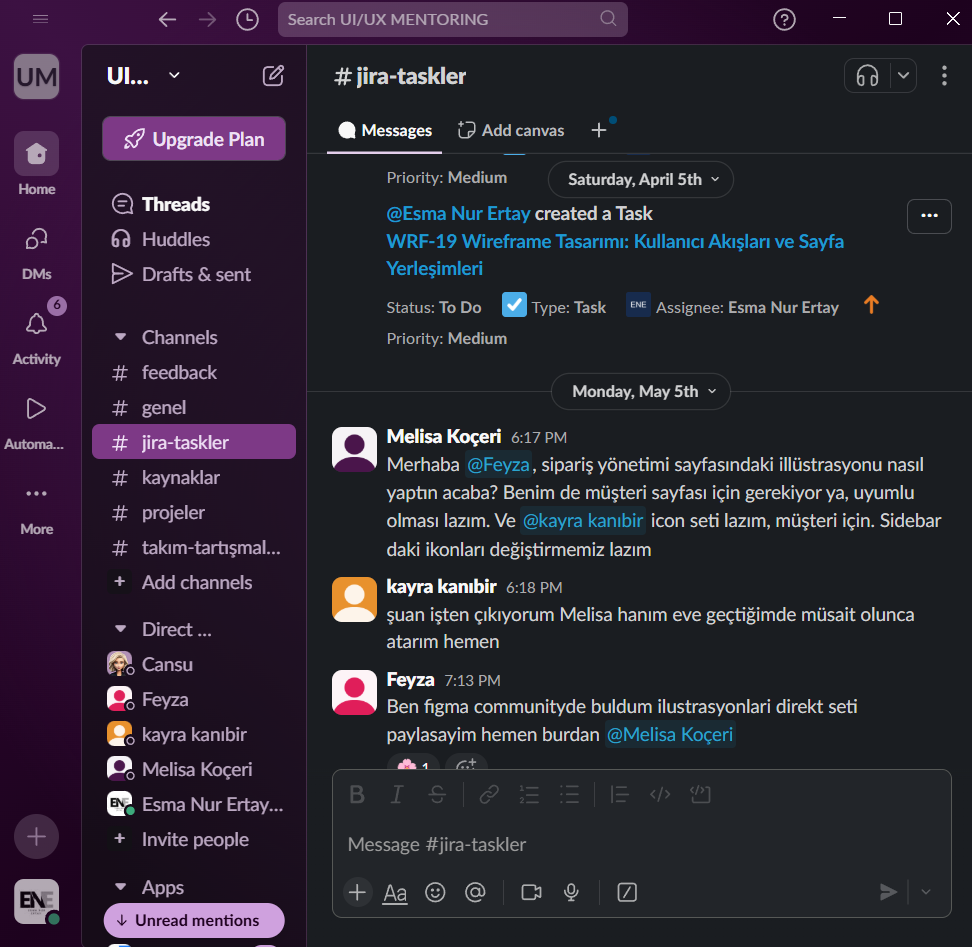Click the attachment plus icon
Image resolution: width=972 pixels, height=947 pixels.
(357, 892)
